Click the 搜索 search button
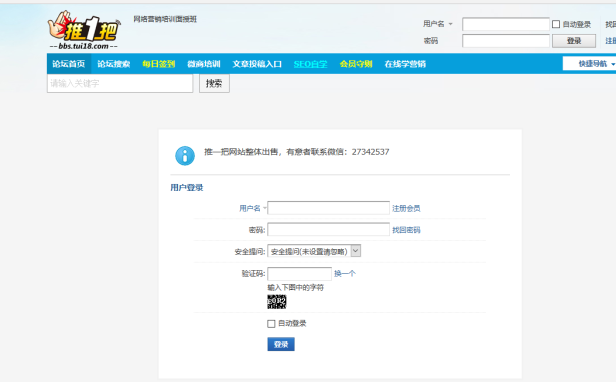The image size is (616, 382). 214,83
